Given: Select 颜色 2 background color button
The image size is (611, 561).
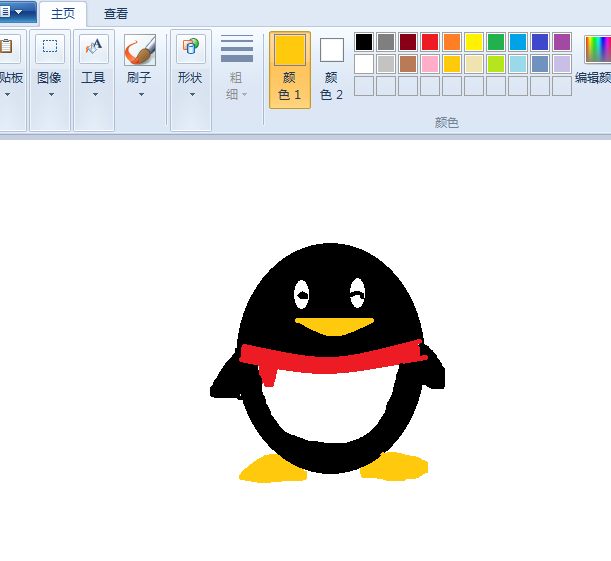Looking at the screenshot, I should (x=332, y=70).
